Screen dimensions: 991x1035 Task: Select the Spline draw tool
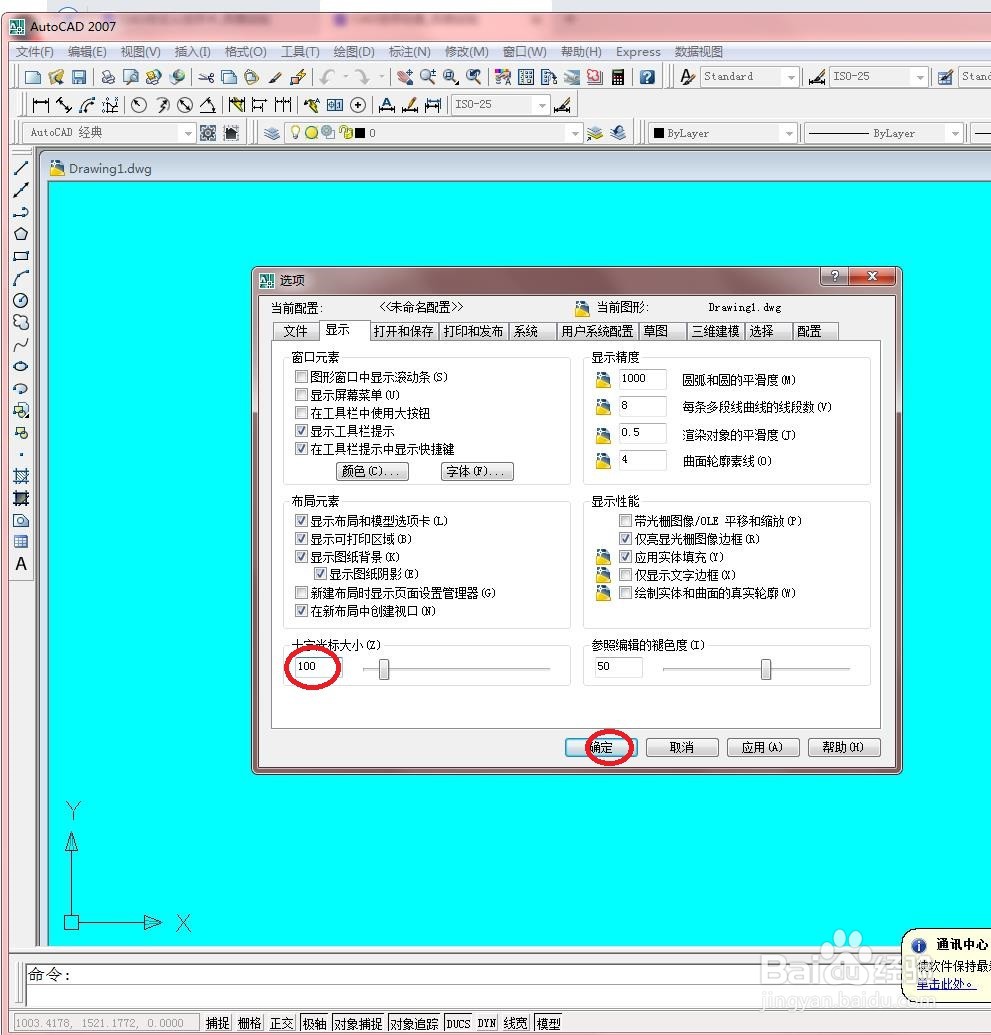[x=21, y=345]
